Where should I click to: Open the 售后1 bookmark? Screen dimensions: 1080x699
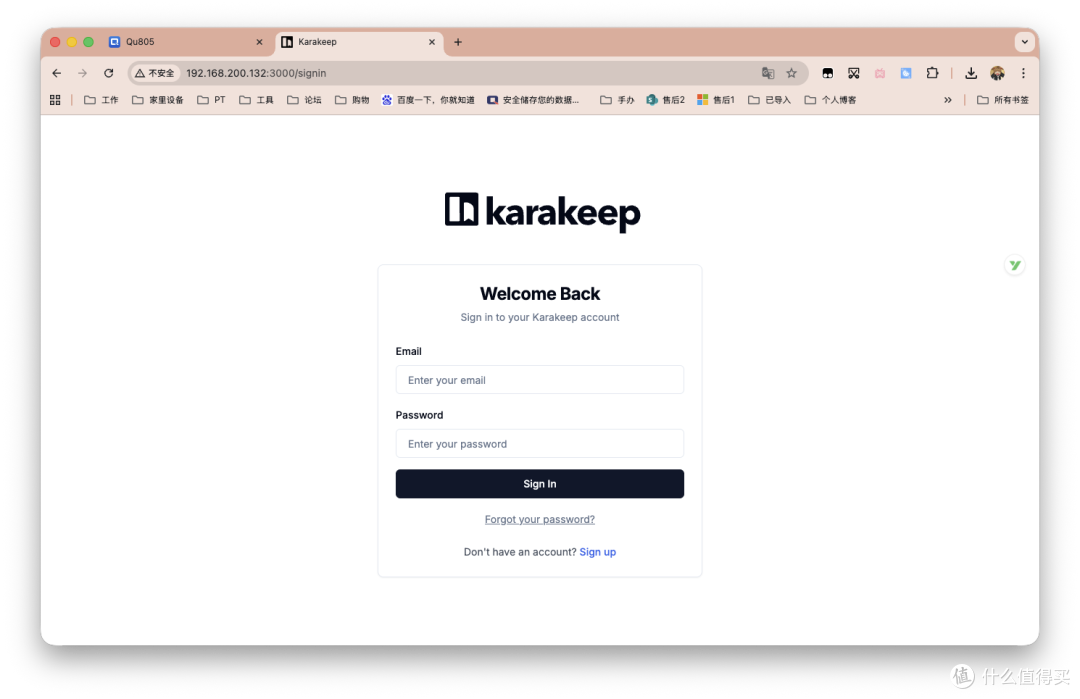(x=716, y=100)
